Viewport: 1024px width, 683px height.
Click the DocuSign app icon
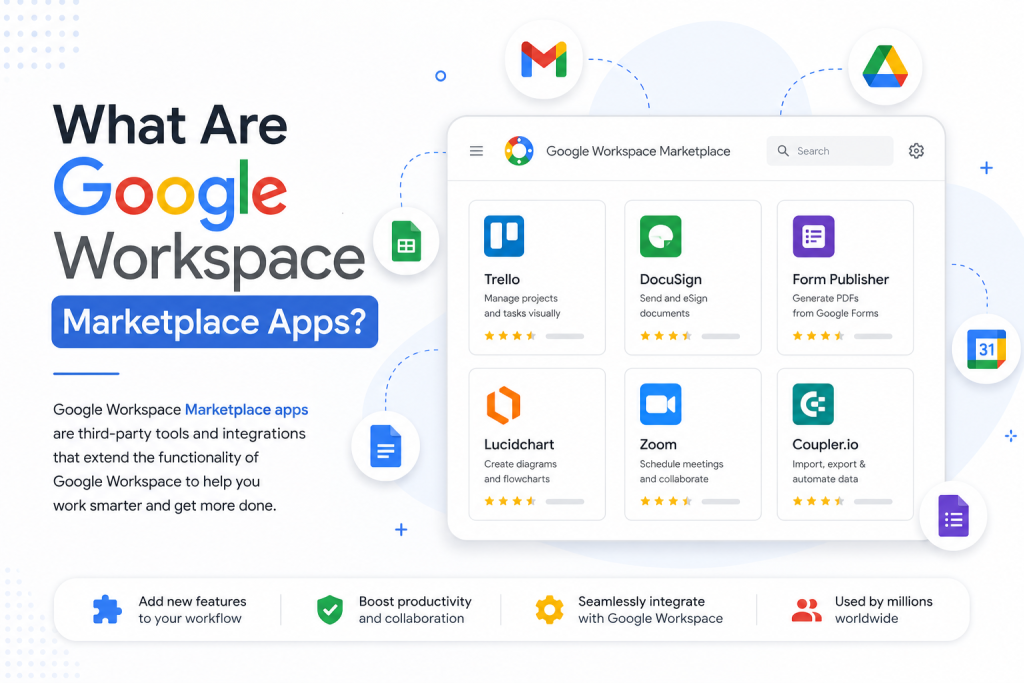660,236
